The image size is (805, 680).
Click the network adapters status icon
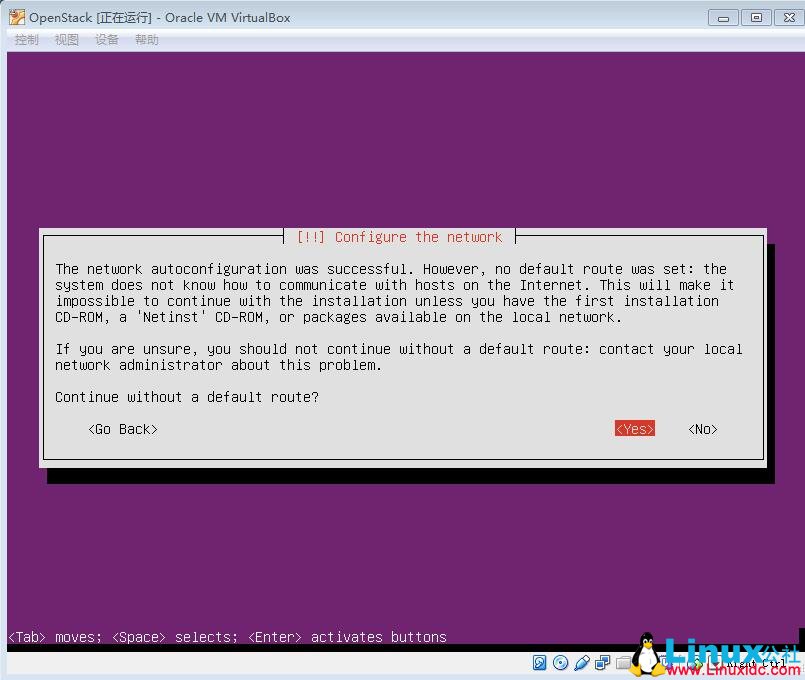pyautogui.click(x=602, y=662)
